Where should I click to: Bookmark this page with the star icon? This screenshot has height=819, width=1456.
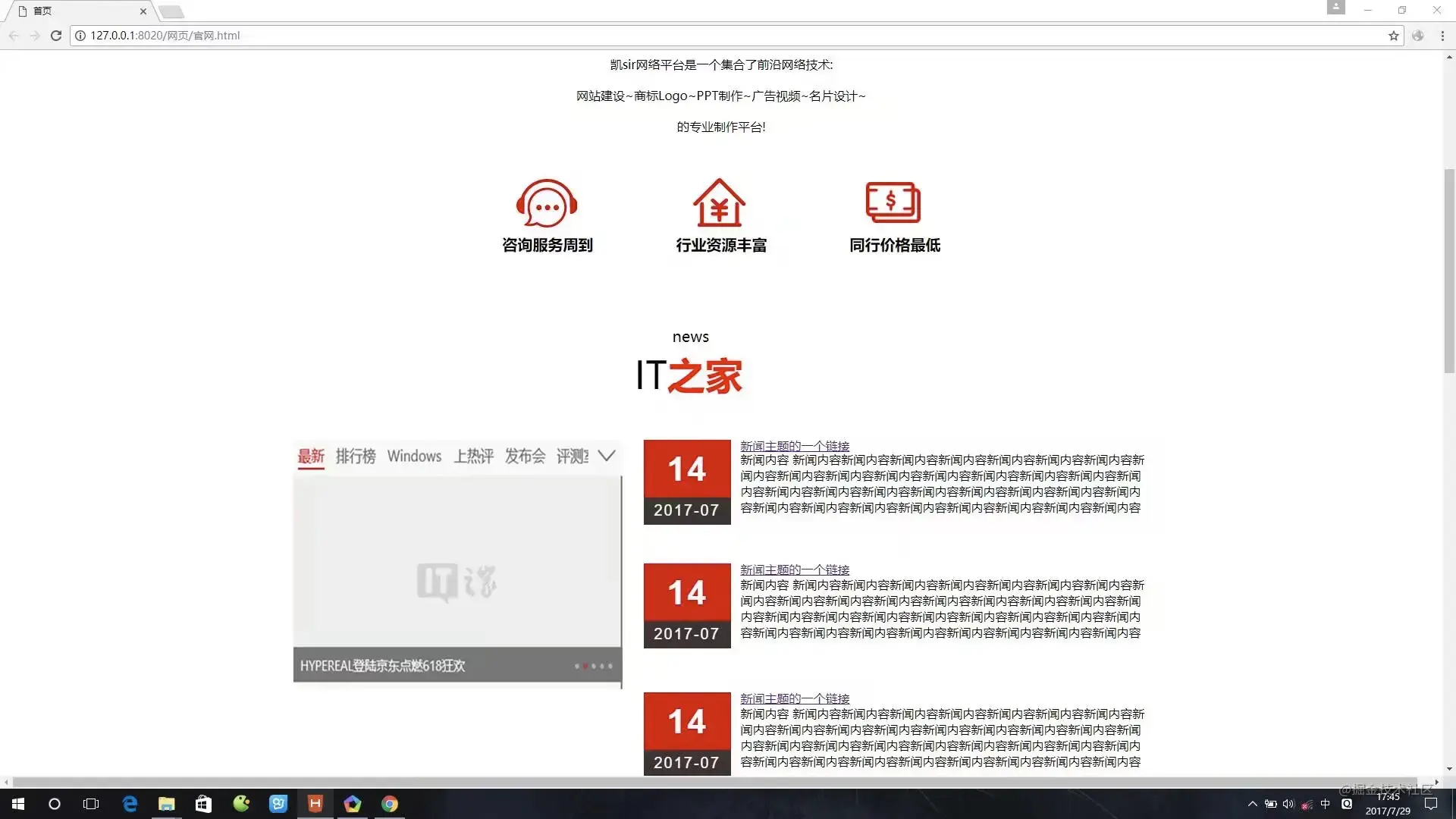coord(1394,36)
